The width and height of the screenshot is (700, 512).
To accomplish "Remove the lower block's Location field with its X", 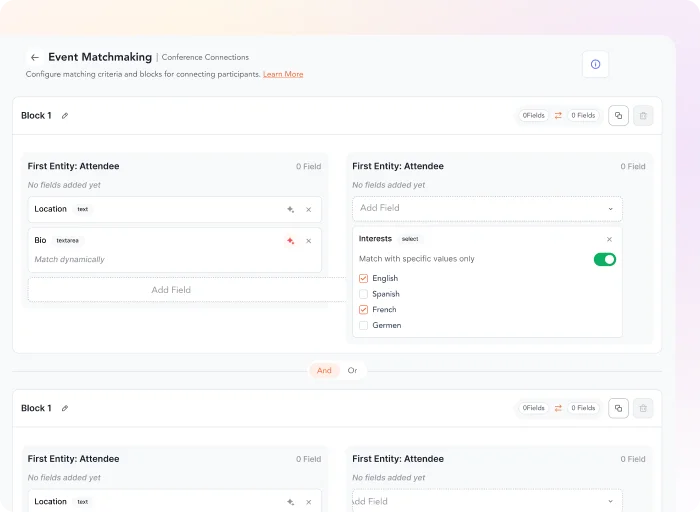I will (308, 502).
